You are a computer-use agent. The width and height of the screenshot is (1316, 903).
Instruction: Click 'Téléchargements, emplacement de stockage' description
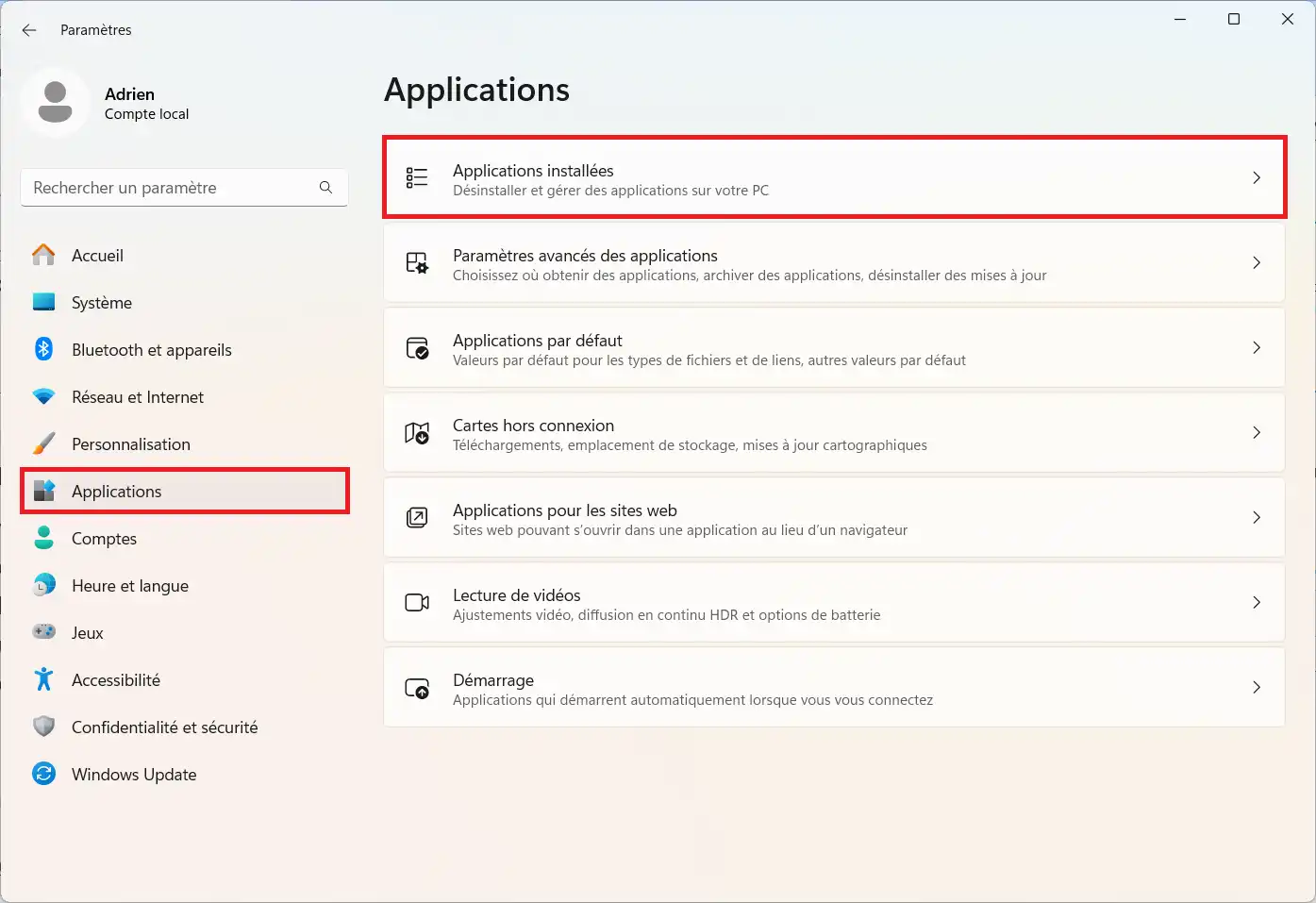coord(690,445)
